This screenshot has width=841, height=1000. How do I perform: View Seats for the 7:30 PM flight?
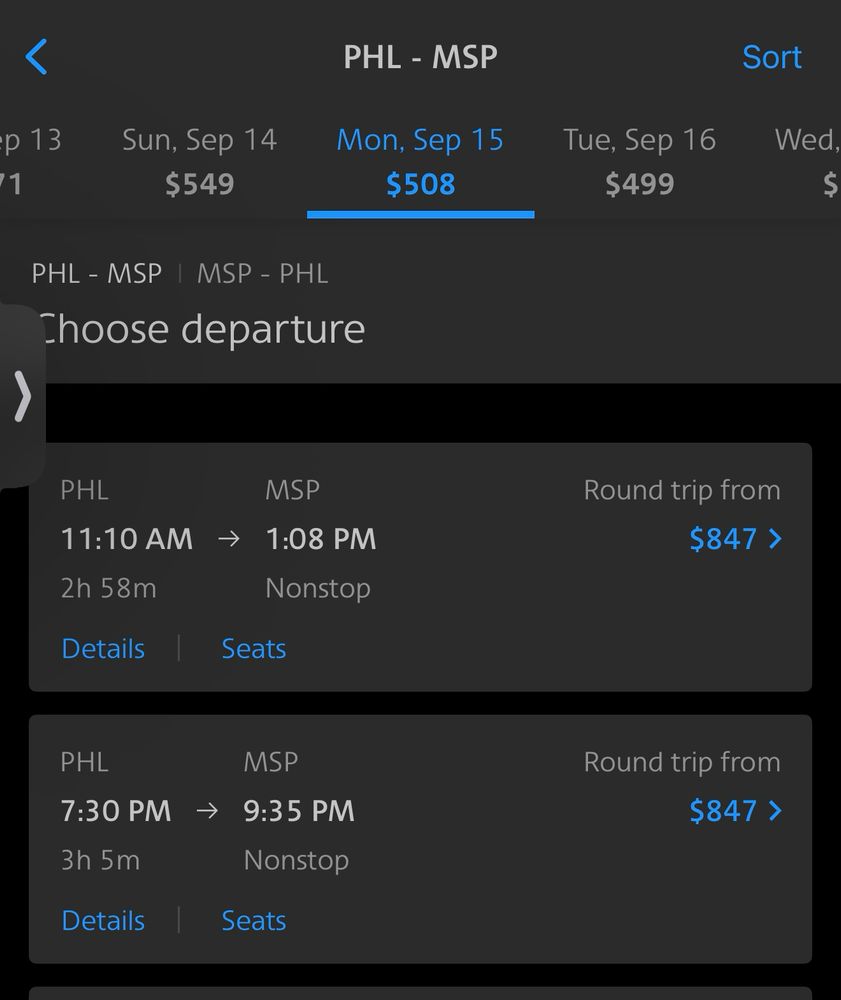pos(253,921)
